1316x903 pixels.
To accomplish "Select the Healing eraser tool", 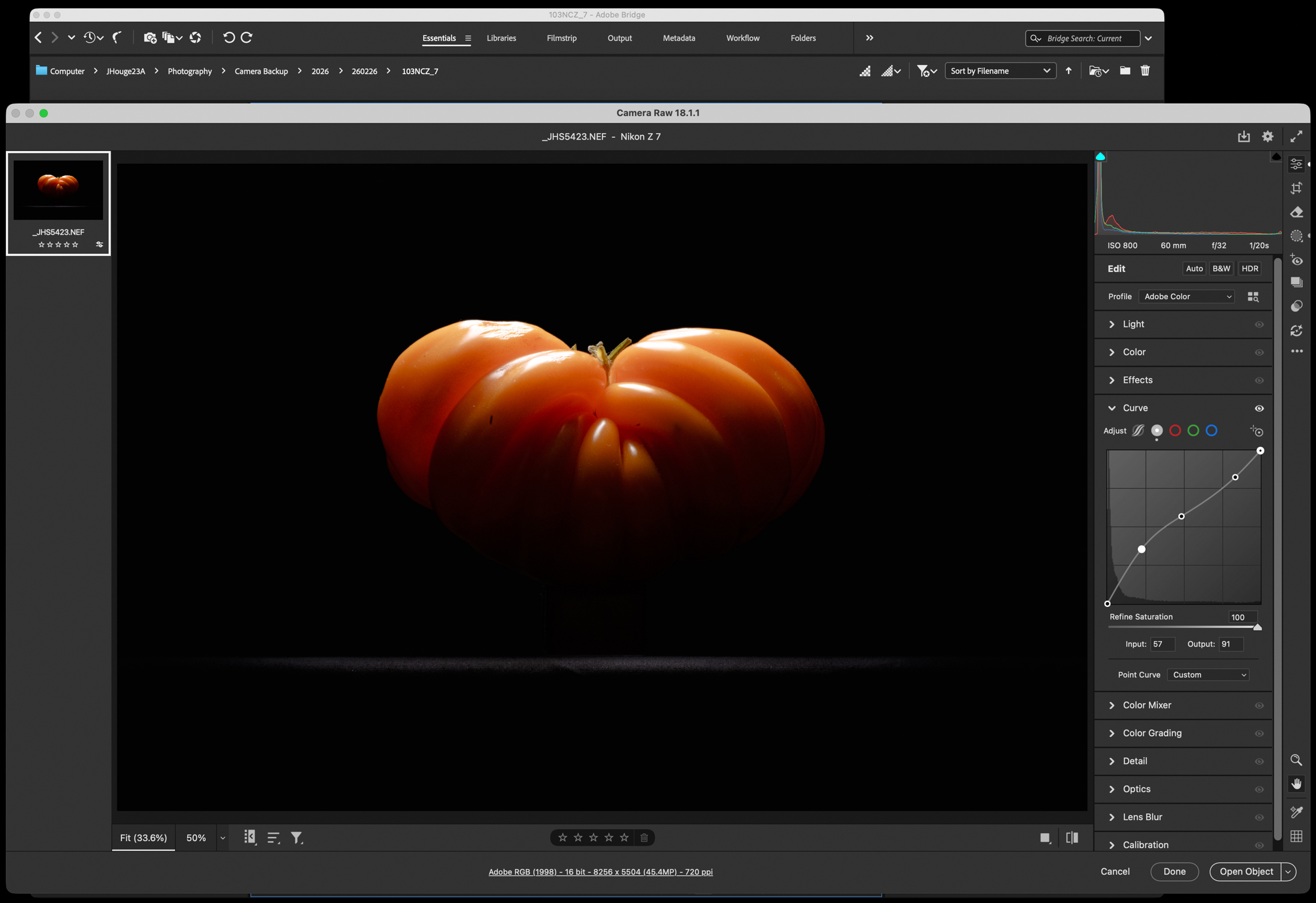I will (x=1296, y=213).
